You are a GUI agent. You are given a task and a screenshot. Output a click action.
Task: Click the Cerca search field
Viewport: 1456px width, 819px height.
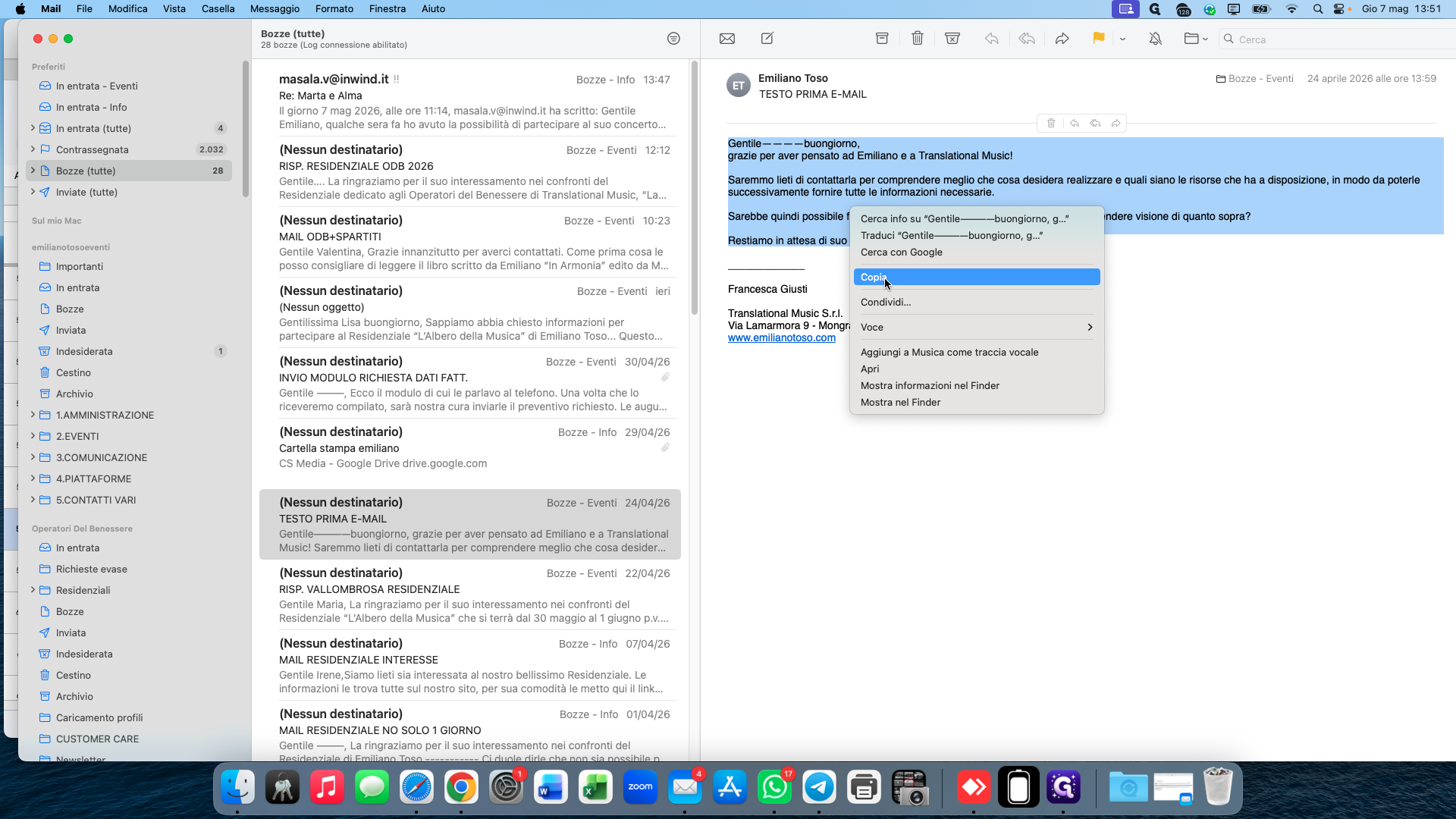[x=1338, y=39]
